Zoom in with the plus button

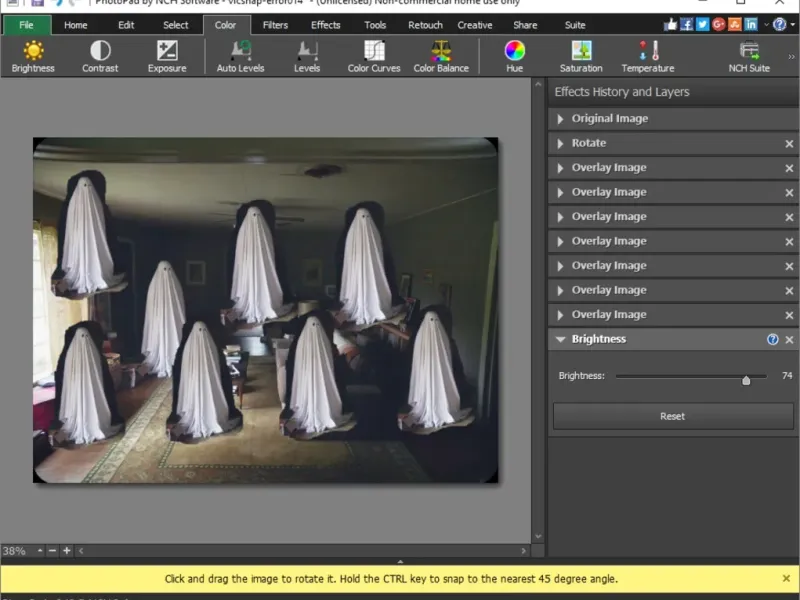click(x=66, y=551)
